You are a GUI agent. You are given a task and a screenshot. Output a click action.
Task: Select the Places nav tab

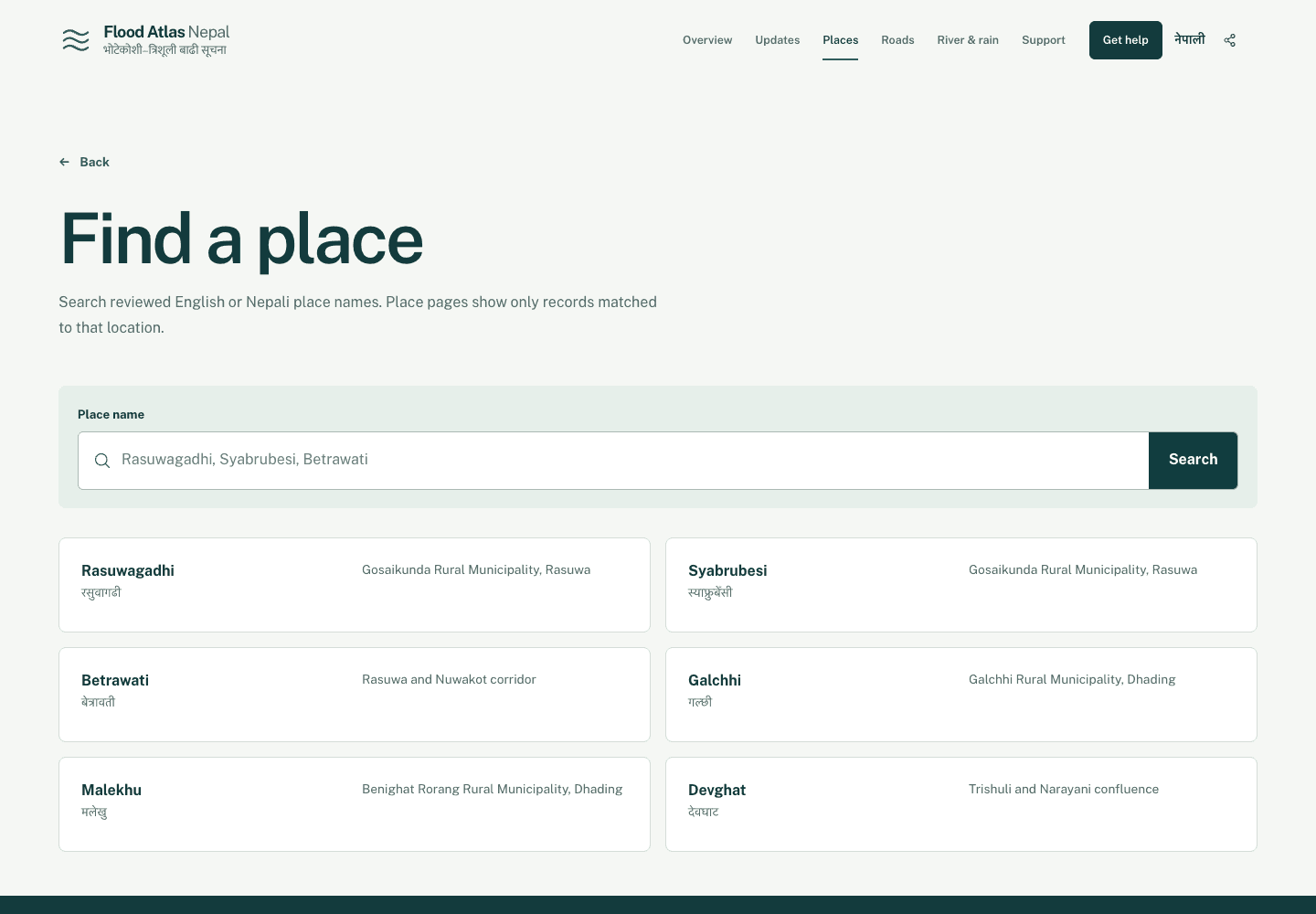pyautogui.click(x=841, y=40)
